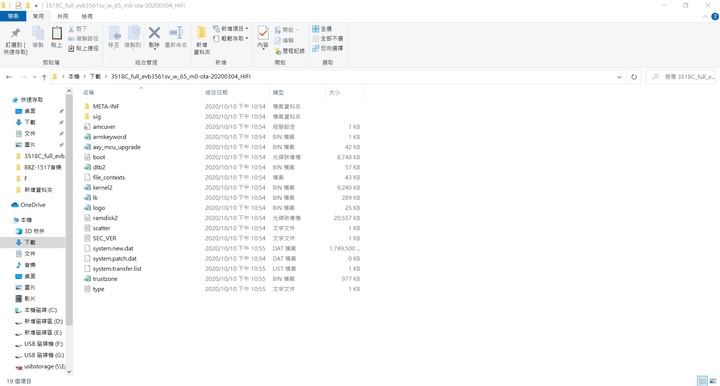This screenshot has width=720, height=386.
Task: Switch to the 共用 Share tab
Action: pyautogui.click(x=62, y=16)
